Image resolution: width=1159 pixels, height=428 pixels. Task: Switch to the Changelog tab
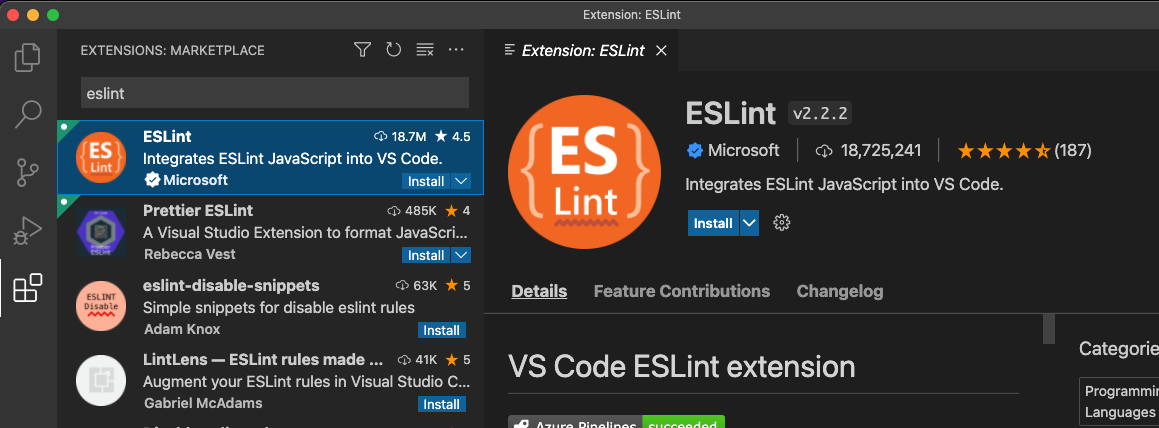(840, 291)
